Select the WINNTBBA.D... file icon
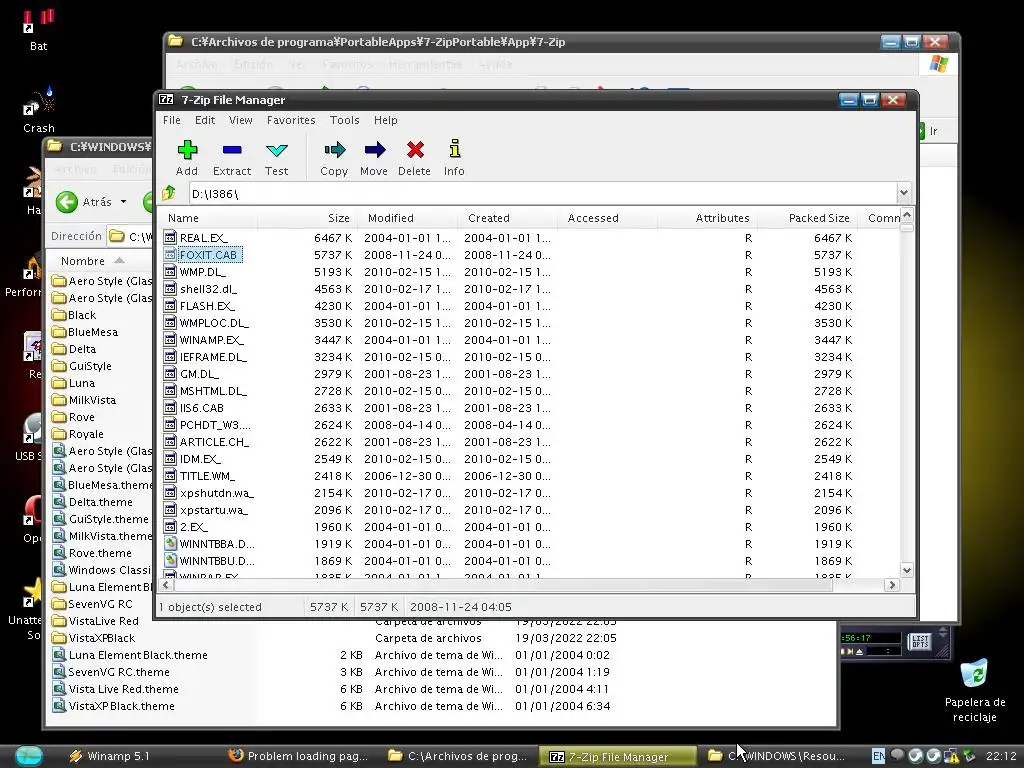This screenshot has height=768, width=1024. point(170,543)
